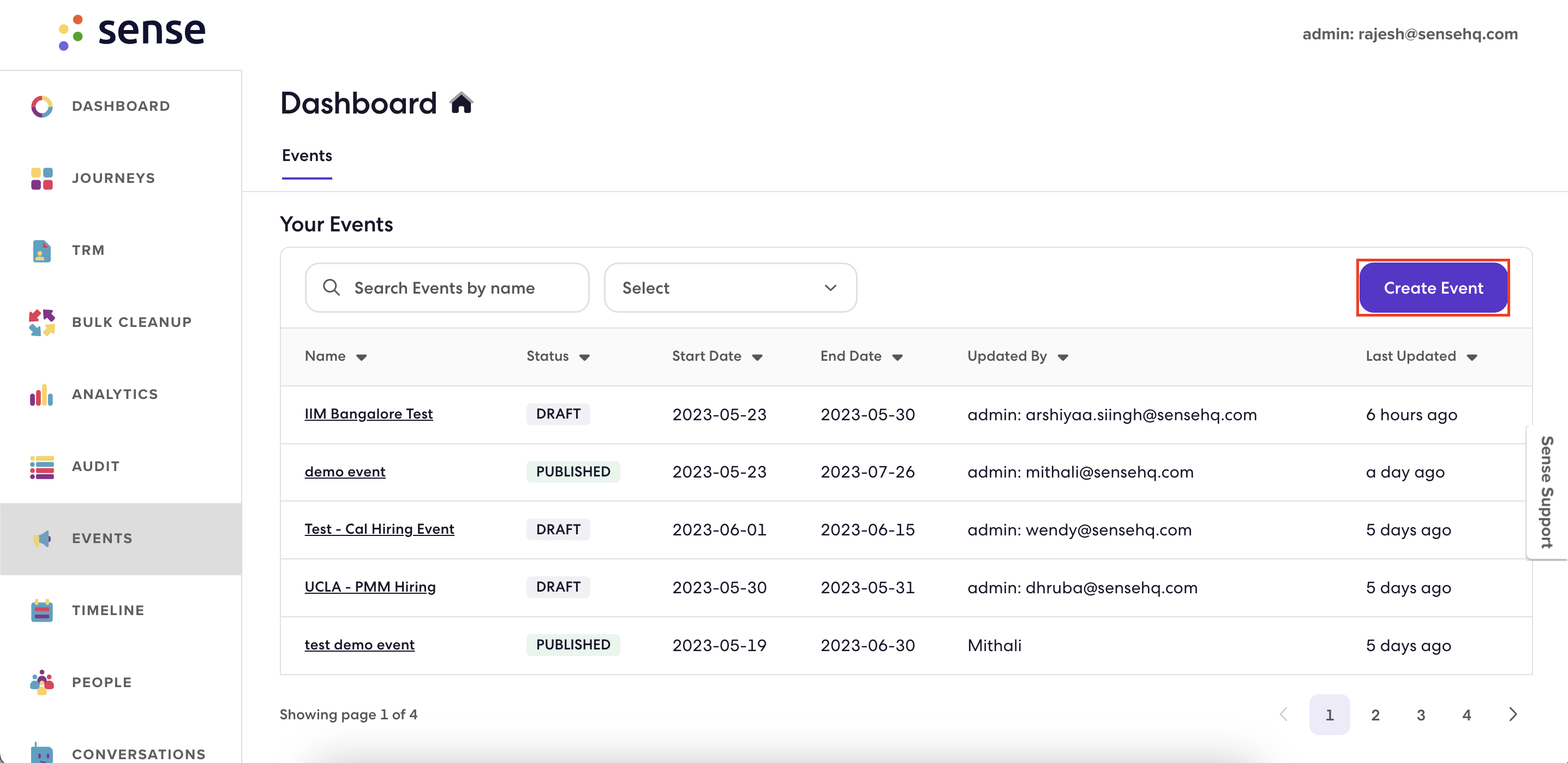Click admin: arshiyaa.siingh@sensehq.com cell
This screenshot has height=763, width=1568.
point(1112,415)
